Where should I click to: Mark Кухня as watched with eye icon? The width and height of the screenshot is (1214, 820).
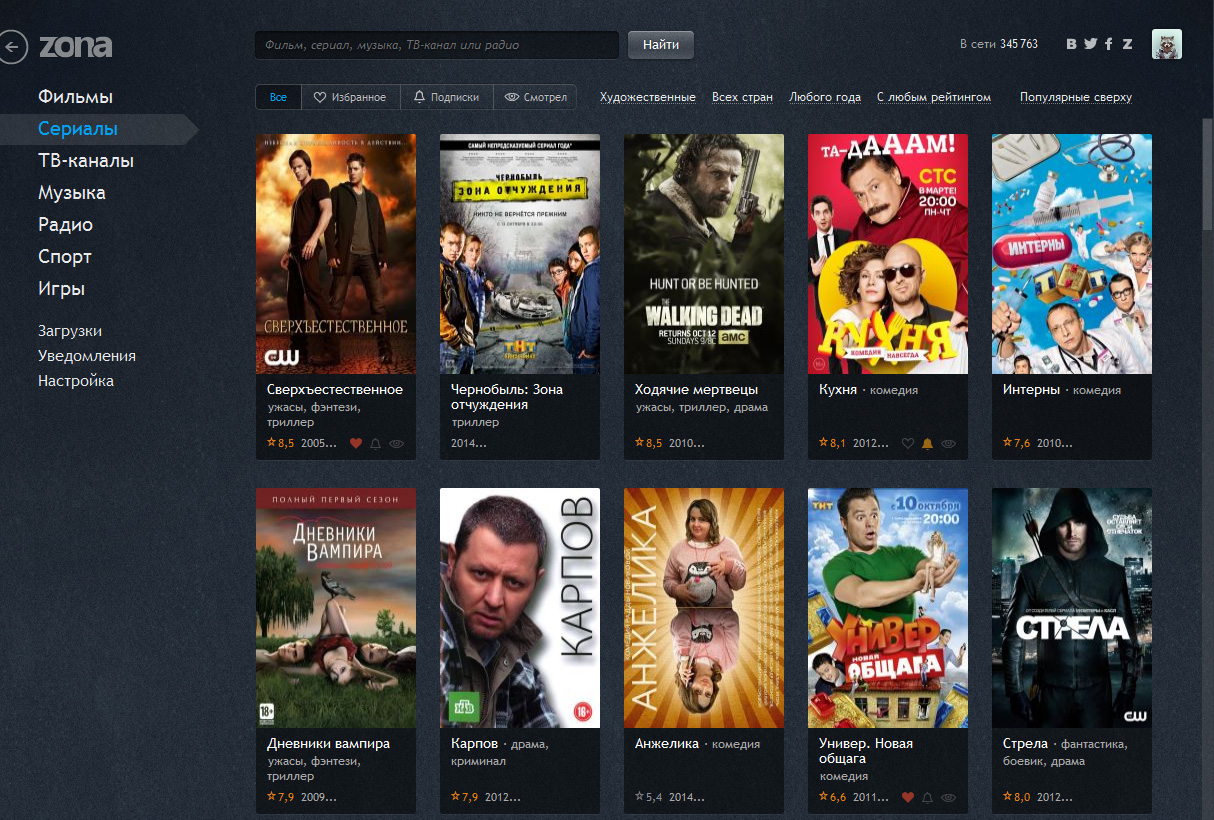point(948,443)
